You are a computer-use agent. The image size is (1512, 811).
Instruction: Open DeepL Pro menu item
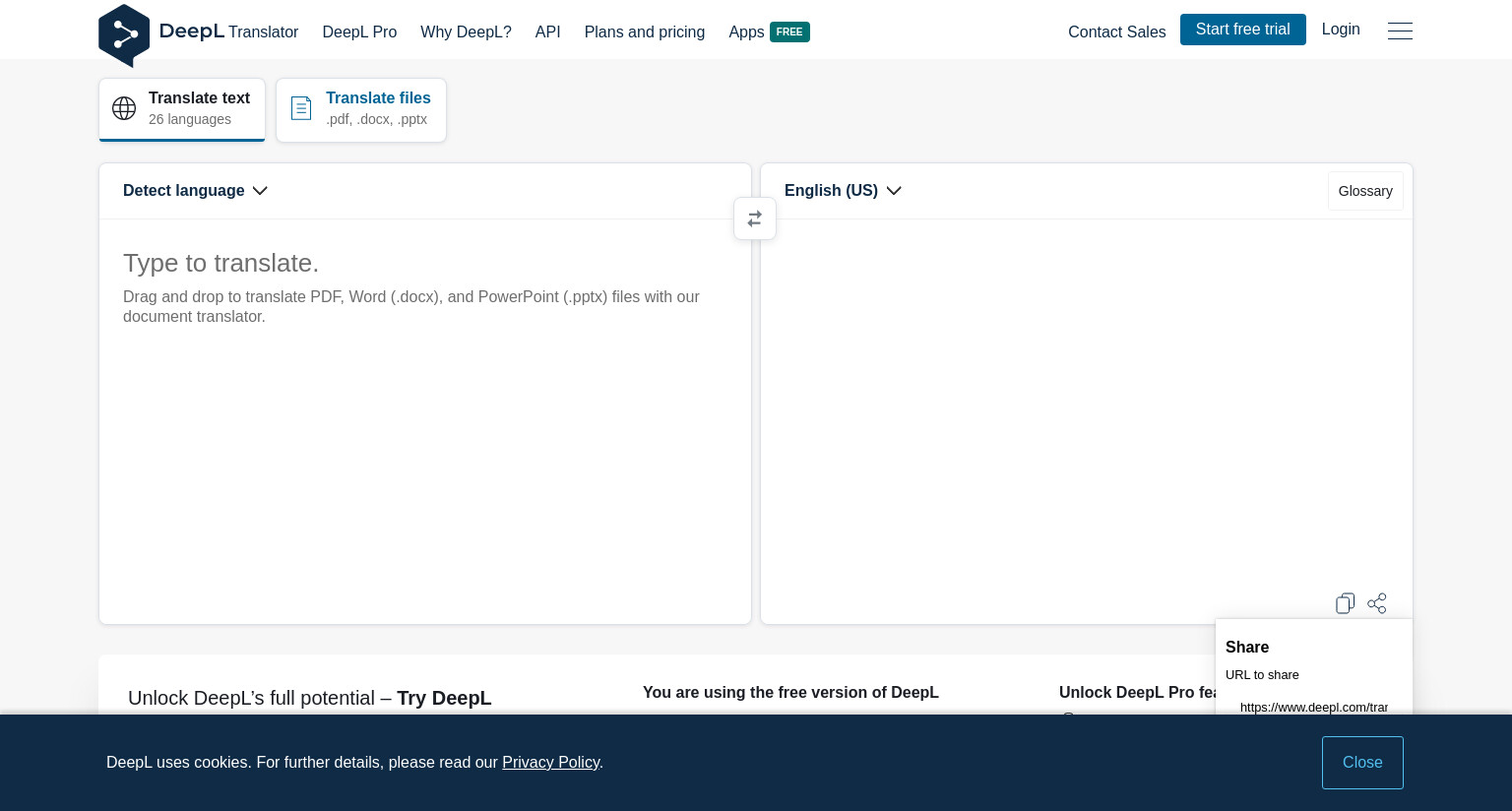point(359,31)
